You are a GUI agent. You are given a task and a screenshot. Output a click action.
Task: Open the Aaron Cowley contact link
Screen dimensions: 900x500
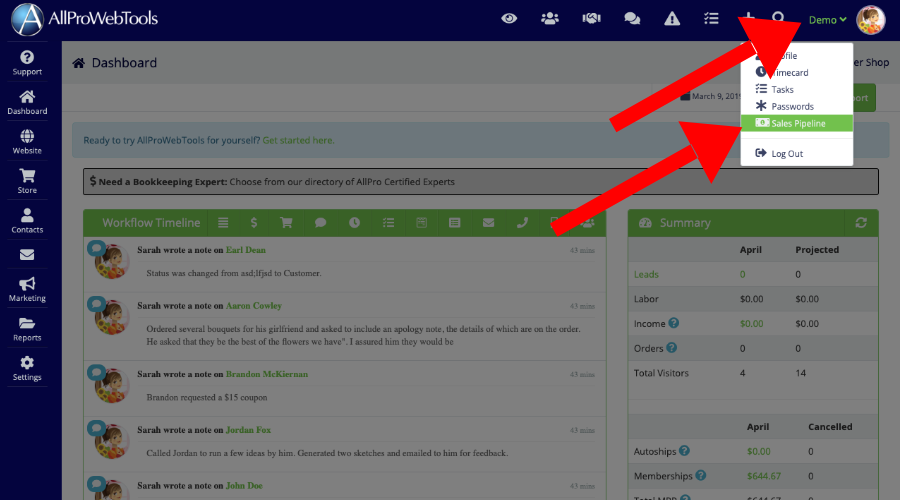pyautogui.click(x=254, y=305)
